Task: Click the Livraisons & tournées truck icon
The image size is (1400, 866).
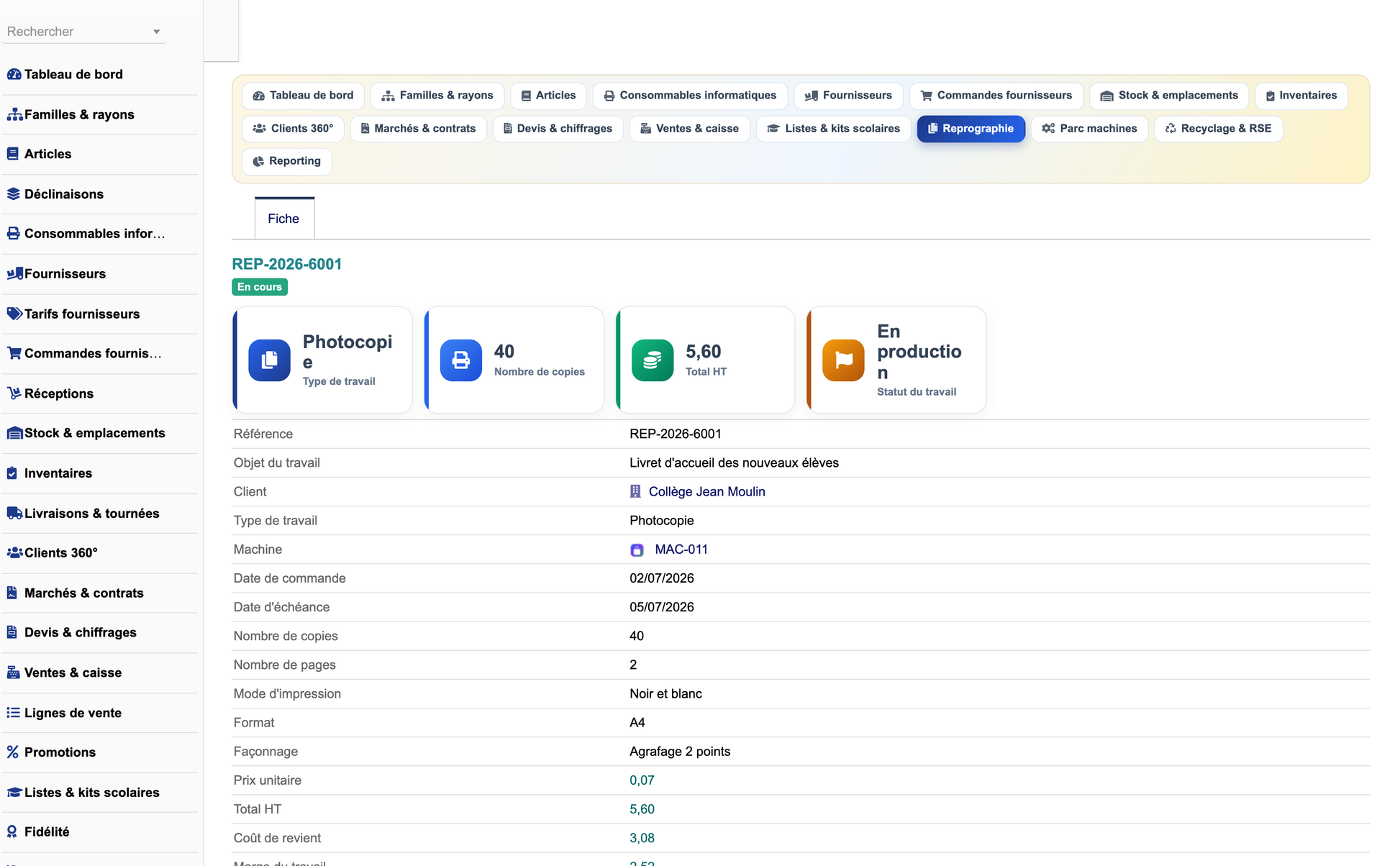Action: pos(14,513)
